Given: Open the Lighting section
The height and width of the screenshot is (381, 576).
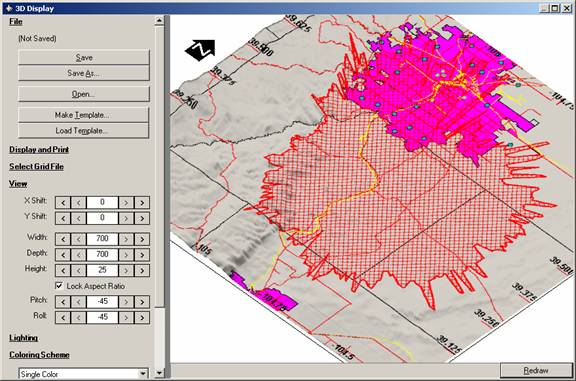Looking at the screenshot, I should [x=23, y=338].
